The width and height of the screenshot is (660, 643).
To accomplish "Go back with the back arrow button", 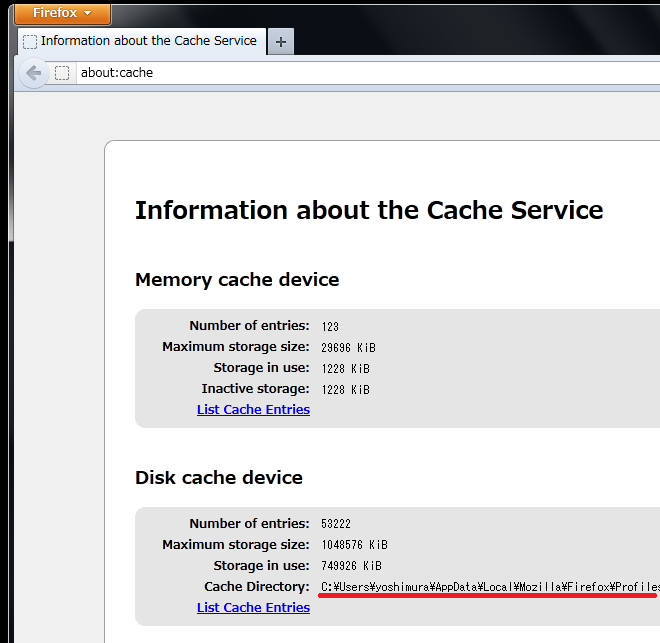I will (33, 73).
